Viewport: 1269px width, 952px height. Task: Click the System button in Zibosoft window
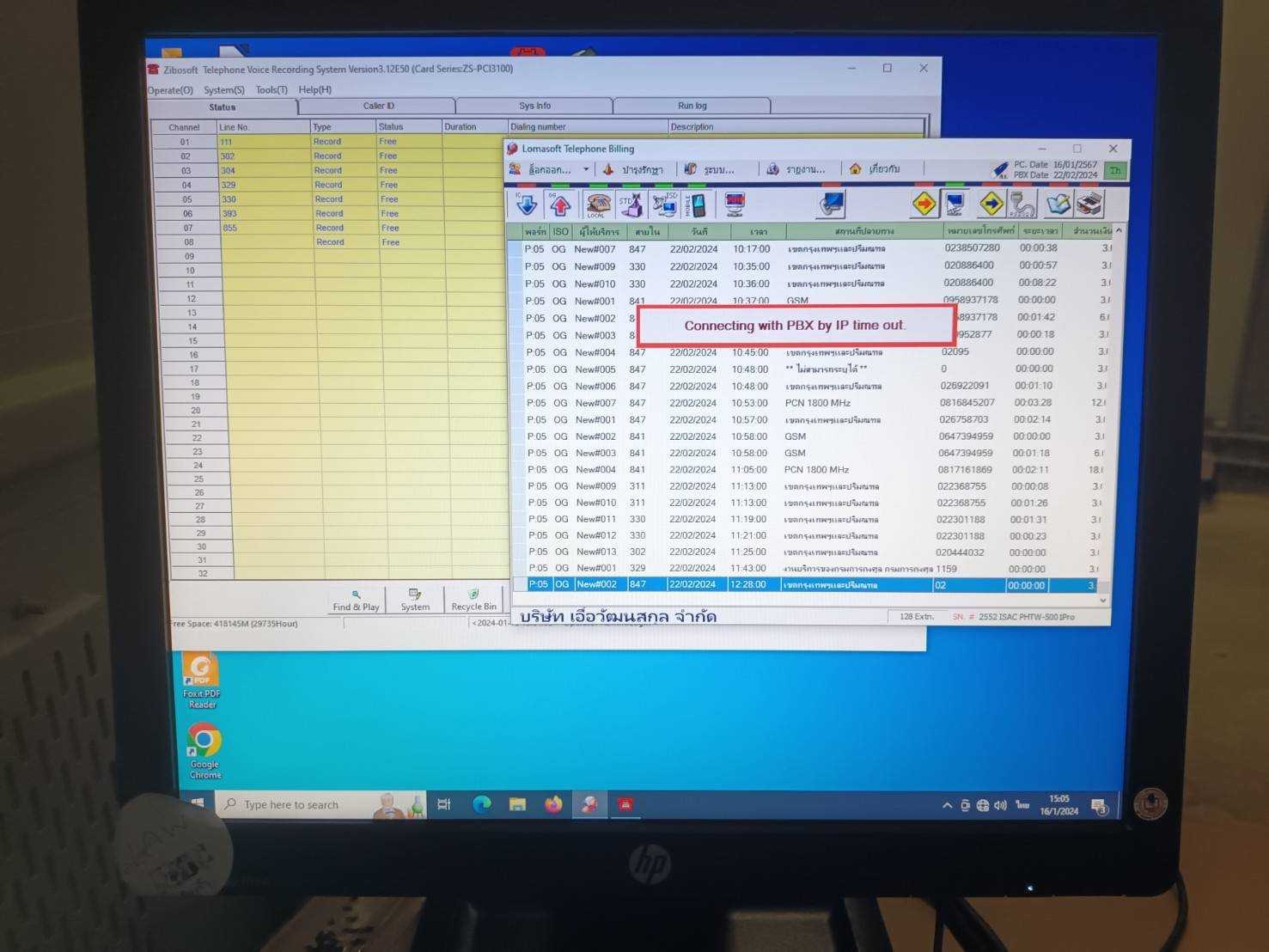click(415, 600)
